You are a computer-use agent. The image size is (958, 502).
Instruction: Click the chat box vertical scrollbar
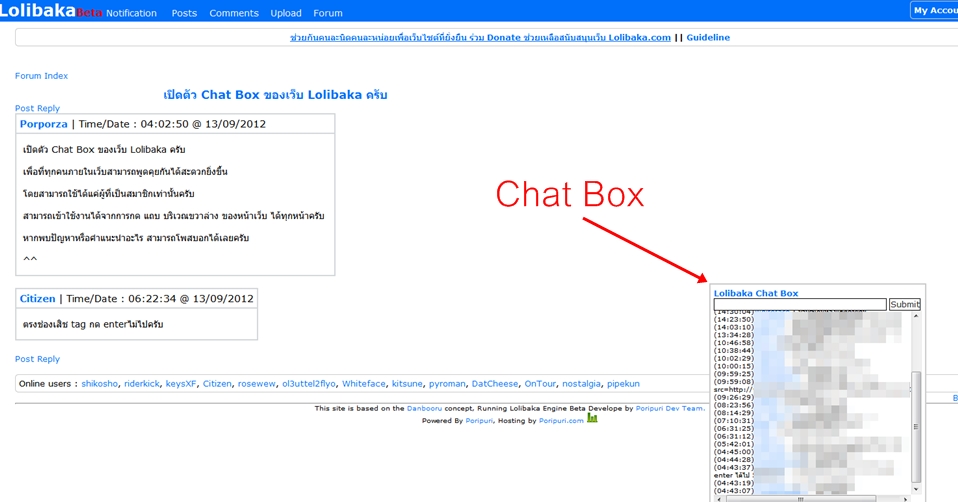[915, 426]
